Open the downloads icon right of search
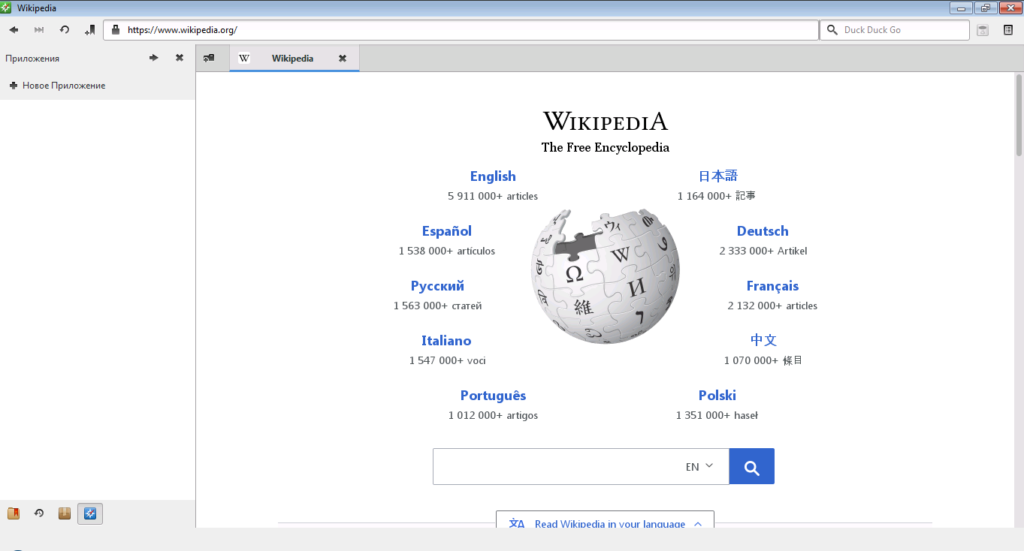 [x=983, y=30]
